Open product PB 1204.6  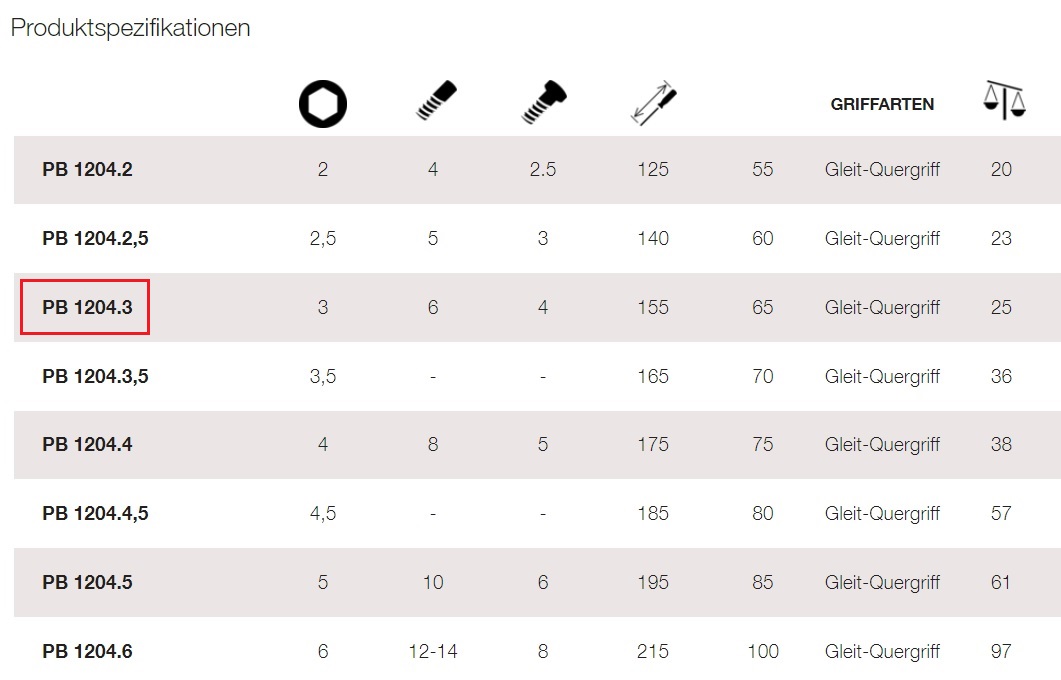87,652
